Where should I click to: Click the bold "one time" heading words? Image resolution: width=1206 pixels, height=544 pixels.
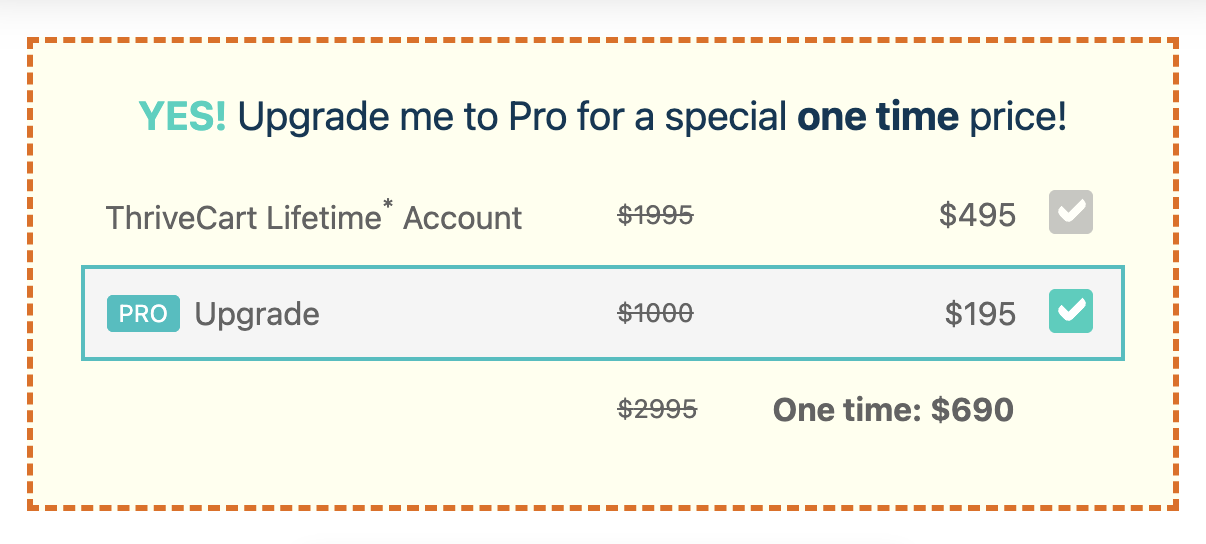(x=877, y=118)
